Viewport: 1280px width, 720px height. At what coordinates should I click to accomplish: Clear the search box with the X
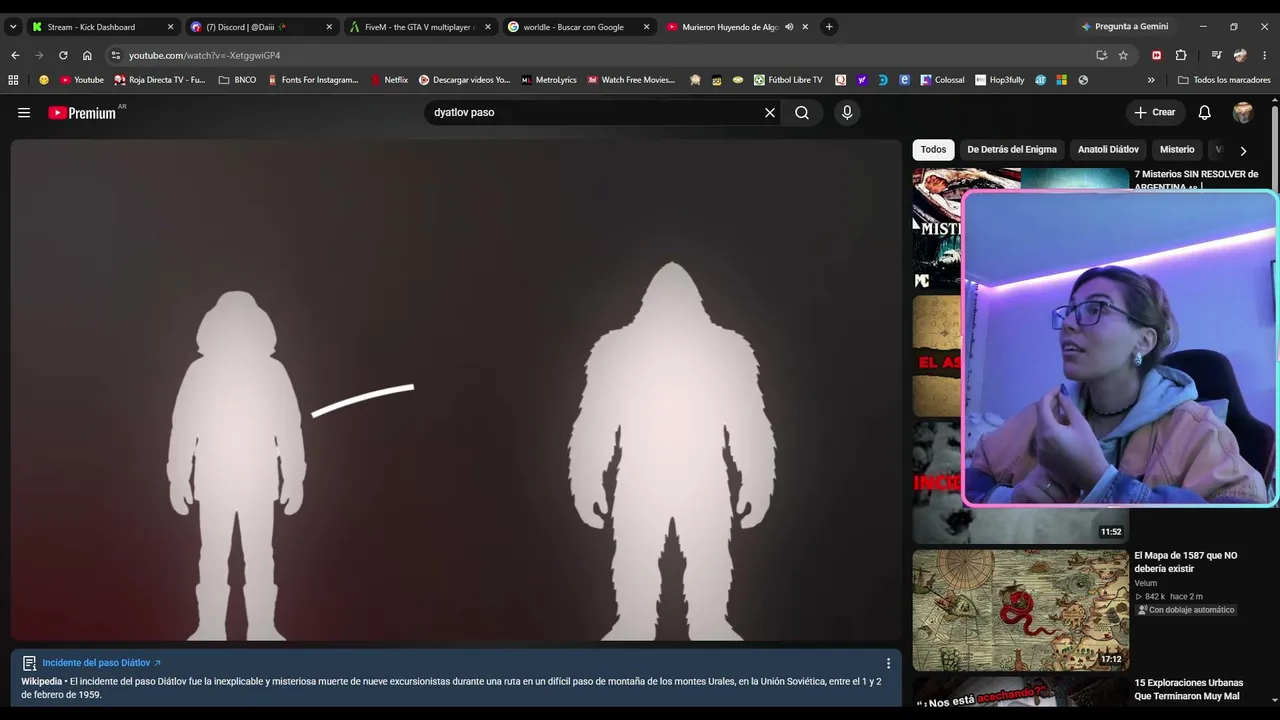pos(770,113)
